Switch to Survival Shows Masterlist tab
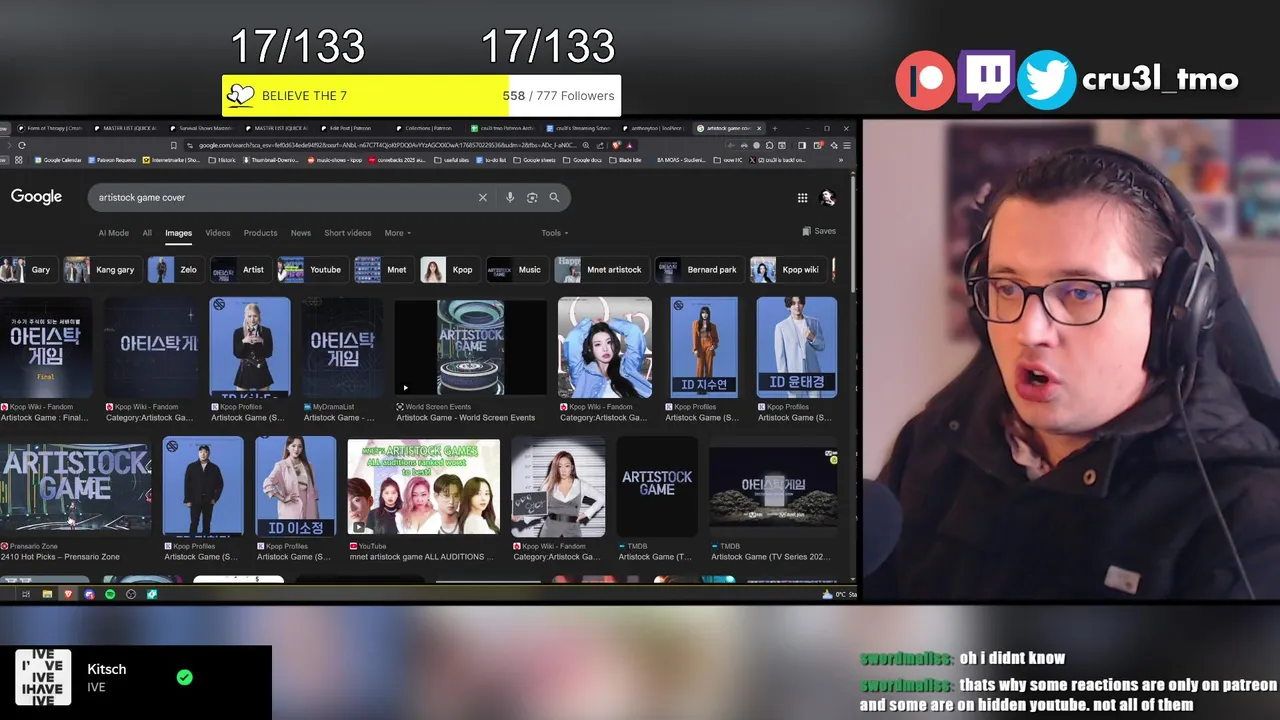The image size is (1280, 720). click(x=200, y=128)
